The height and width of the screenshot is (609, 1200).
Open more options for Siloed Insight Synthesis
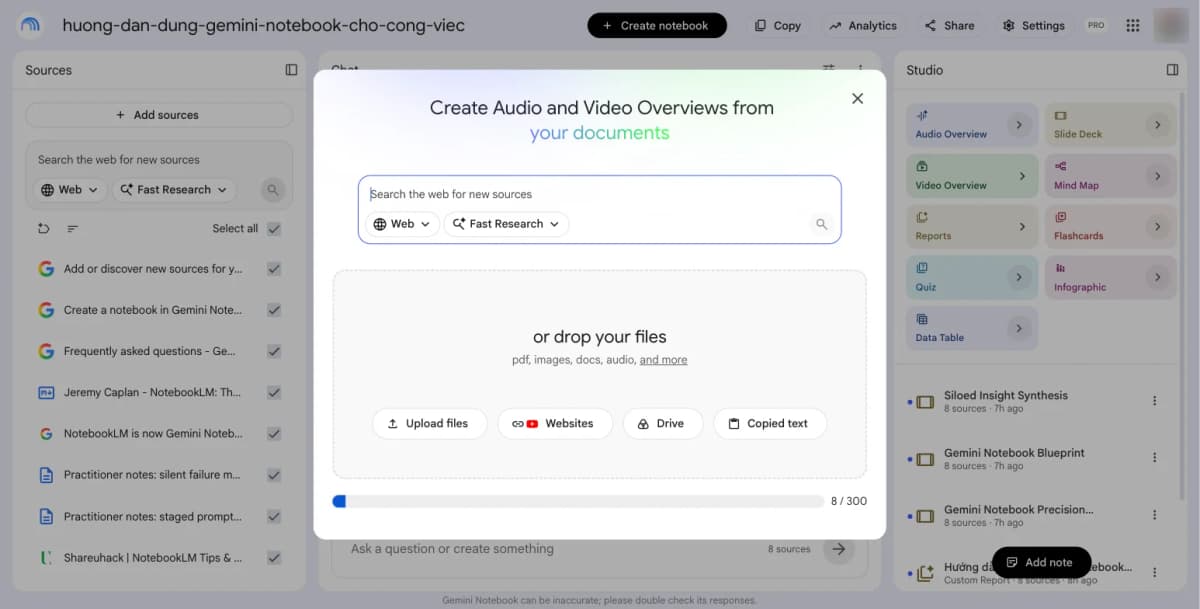point(1154,401)
